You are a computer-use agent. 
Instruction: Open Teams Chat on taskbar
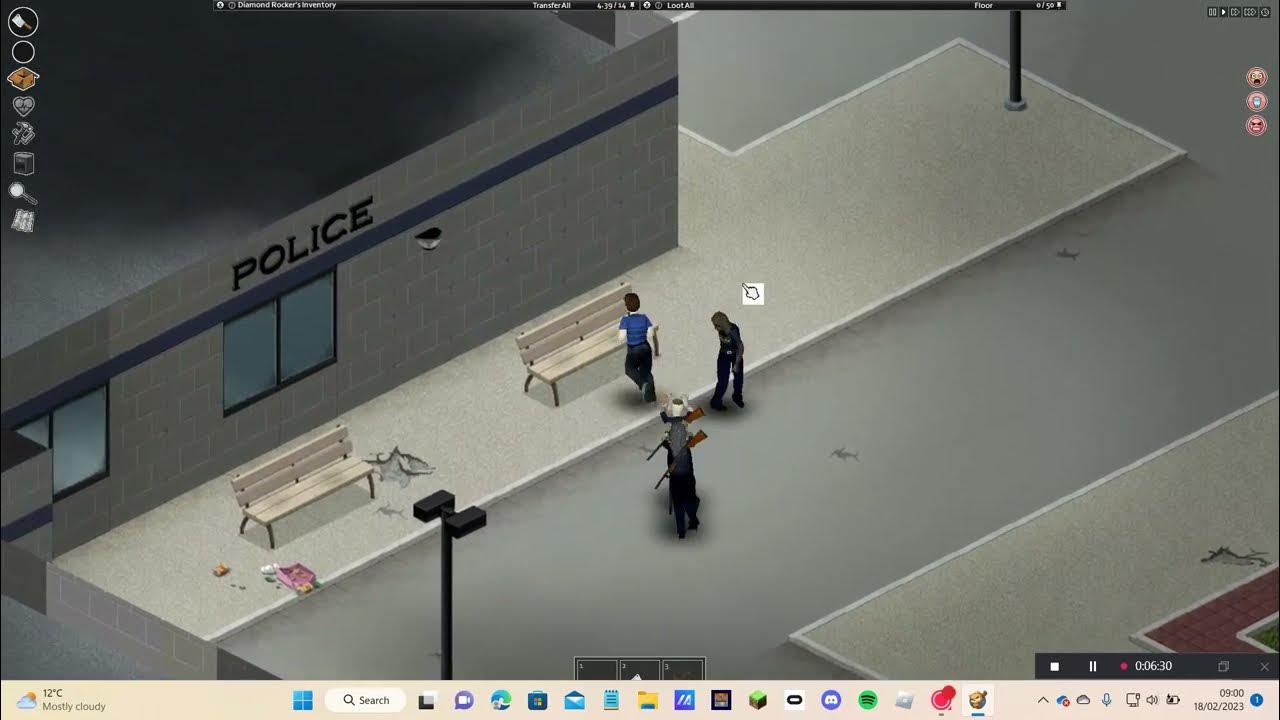[x=464, y=700]
